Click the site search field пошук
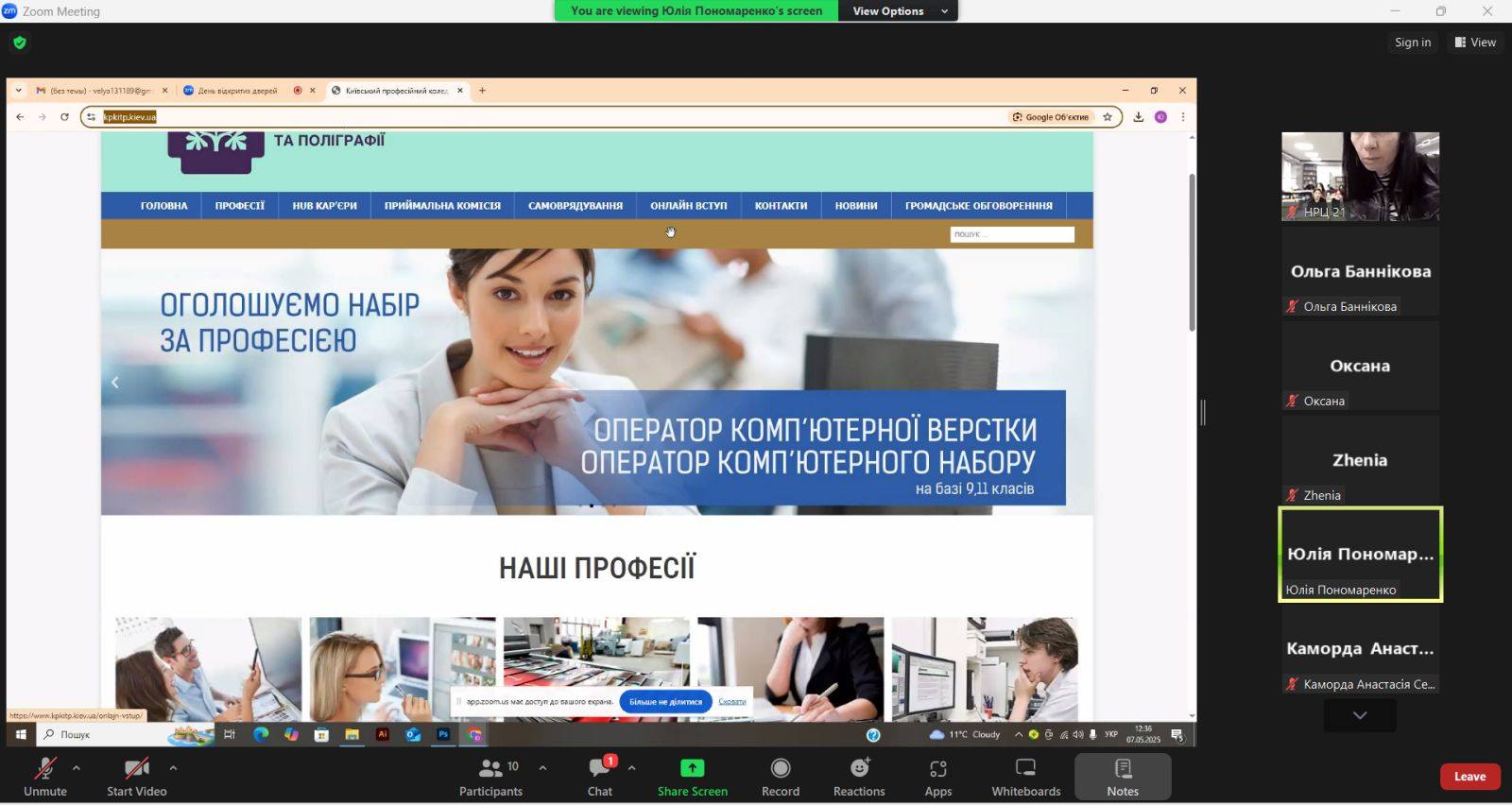This screenshot has width=1512, height=805. 1012,234
